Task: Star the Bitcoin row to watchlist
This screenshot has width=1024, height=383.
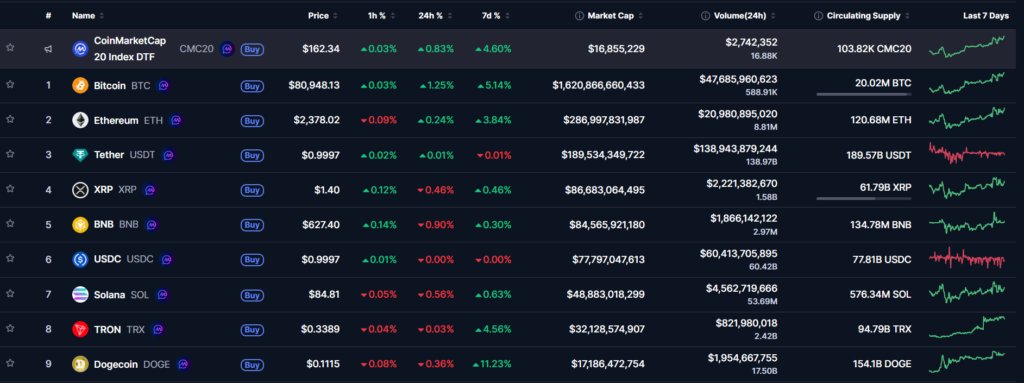Action: coord(10,85)
